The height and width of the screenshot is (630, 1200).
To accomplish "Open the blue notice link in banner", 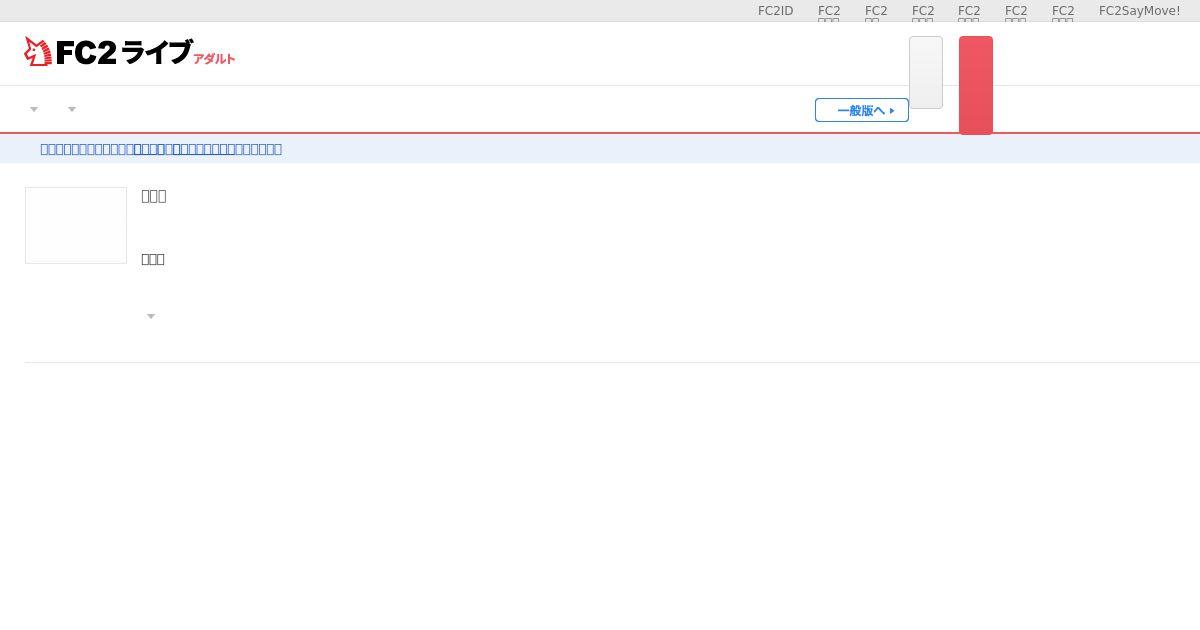I will [x=161, y=149].
